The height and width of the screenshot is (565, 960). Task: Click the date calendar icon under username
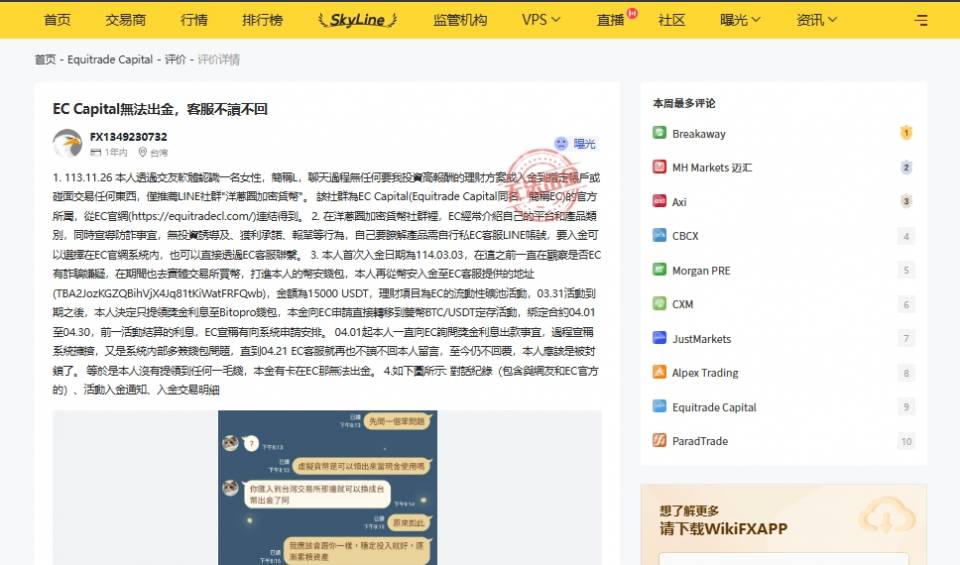(96, 152)
